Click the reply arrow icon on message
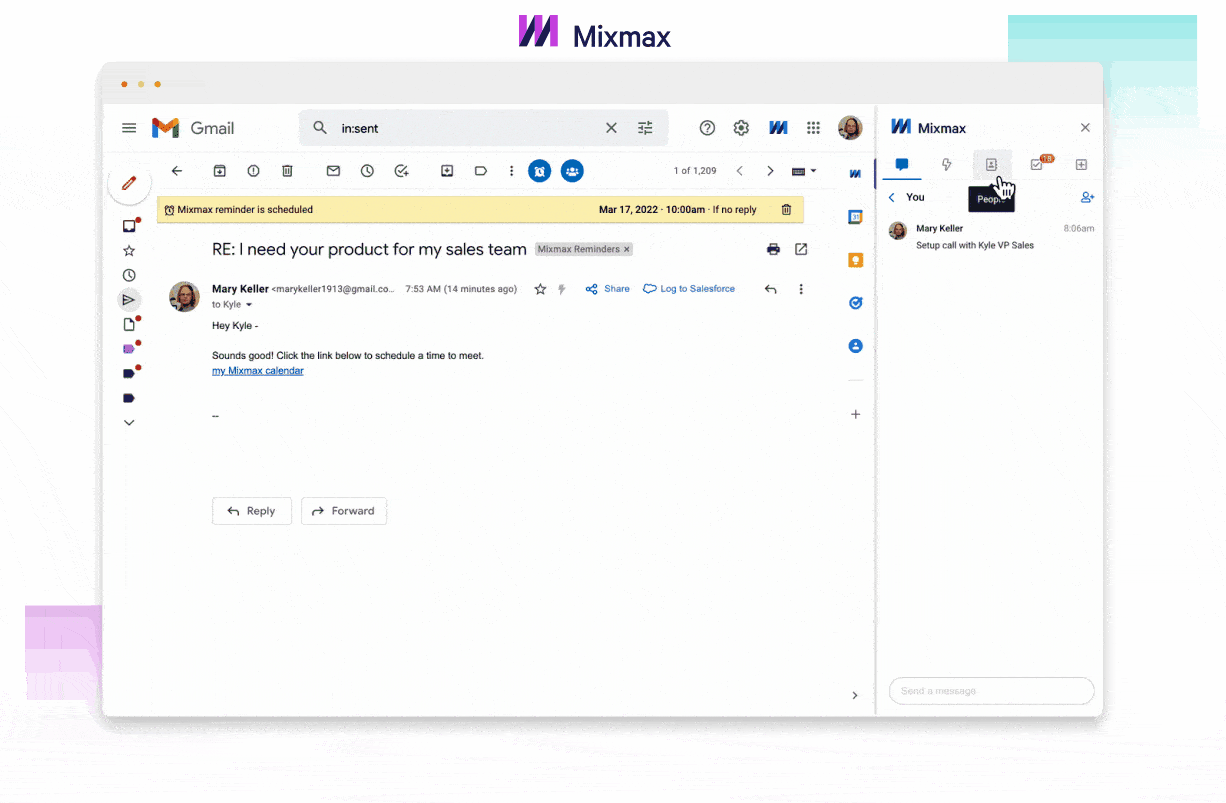The height and width of the screenshot is (803, 1226). pos(770,289)
